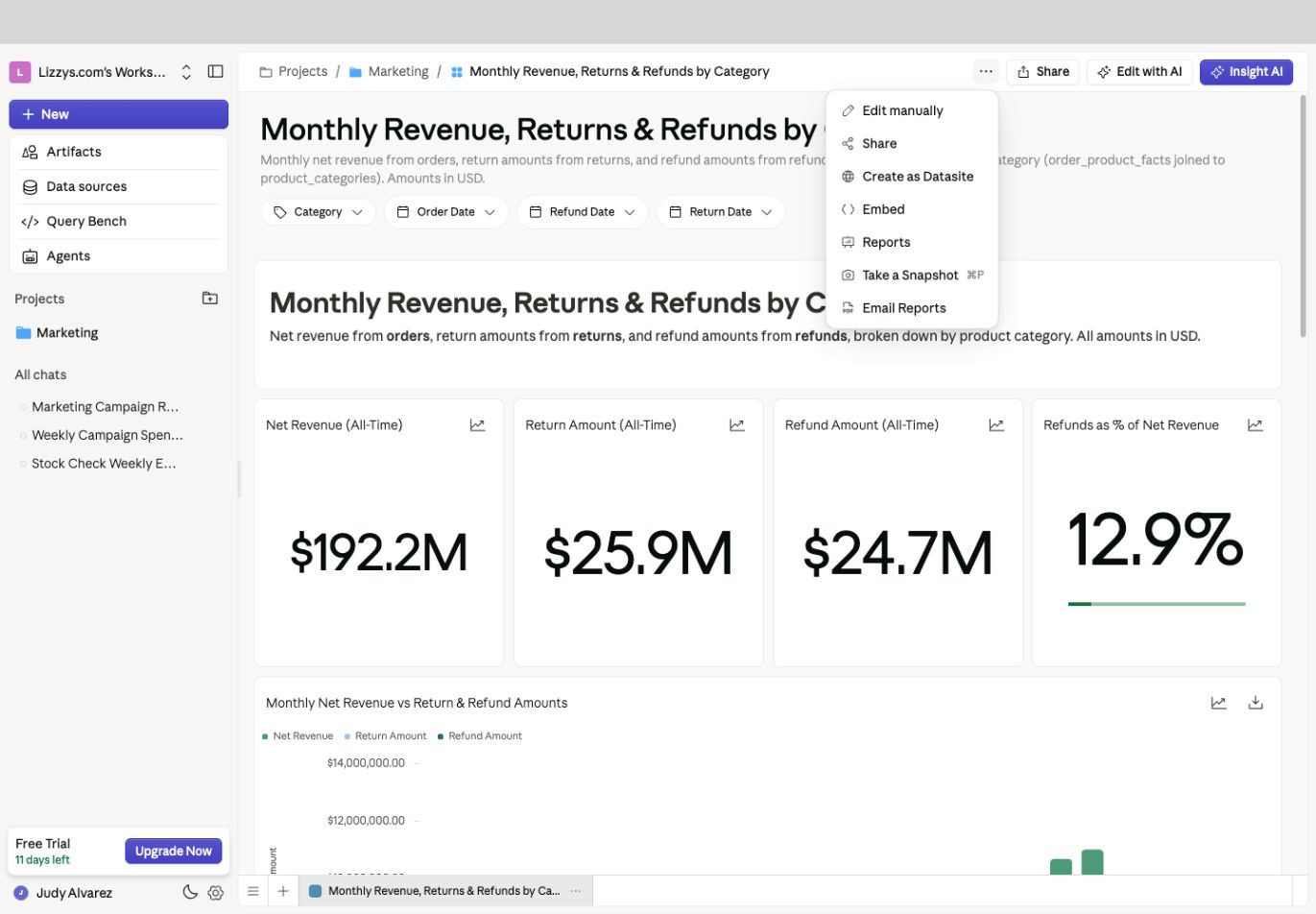
Task: Select Take a Snapshot menu item
Action: (x=912, y=276)
